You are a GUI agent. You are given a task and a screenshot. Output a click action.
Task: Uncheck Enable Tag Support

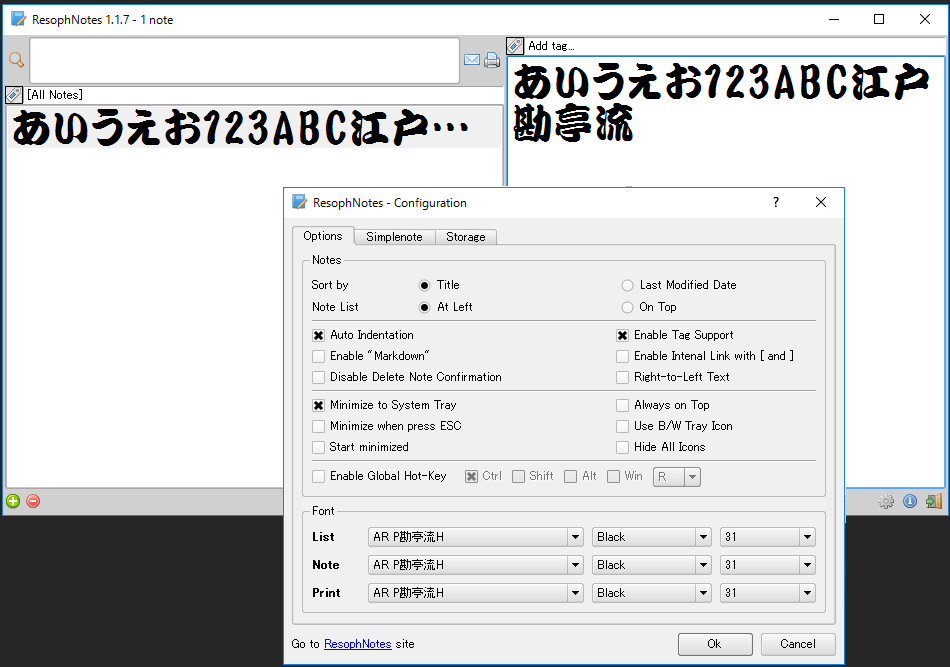pyautogui.click(x=622, y=335)
